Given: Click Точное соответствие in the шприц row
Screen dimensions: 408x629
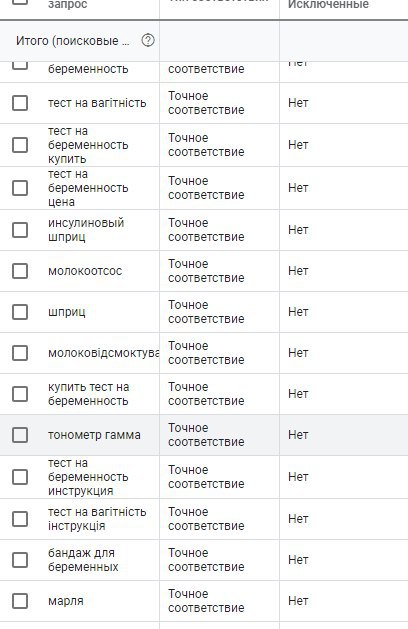Looking at the screenshot, I should 206,312.
